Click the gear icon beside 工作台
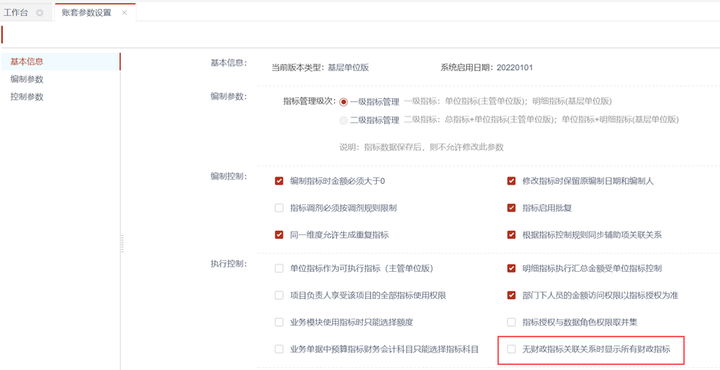The width and height of the screenshot is (720, 370). pyautogui.click(x=40, y=13)
